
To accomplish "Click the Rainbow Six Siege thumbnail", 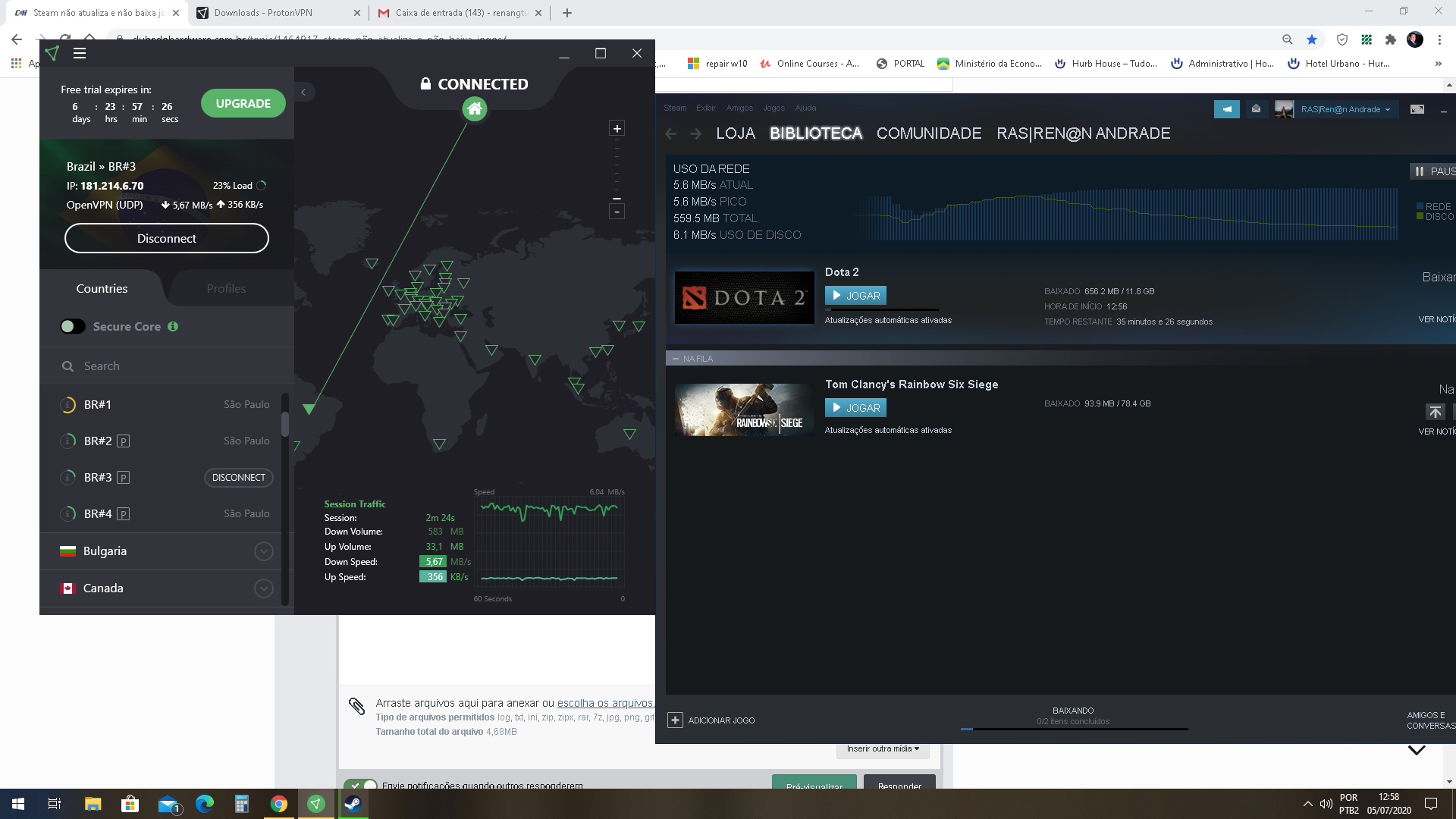I will pos(744,409).
